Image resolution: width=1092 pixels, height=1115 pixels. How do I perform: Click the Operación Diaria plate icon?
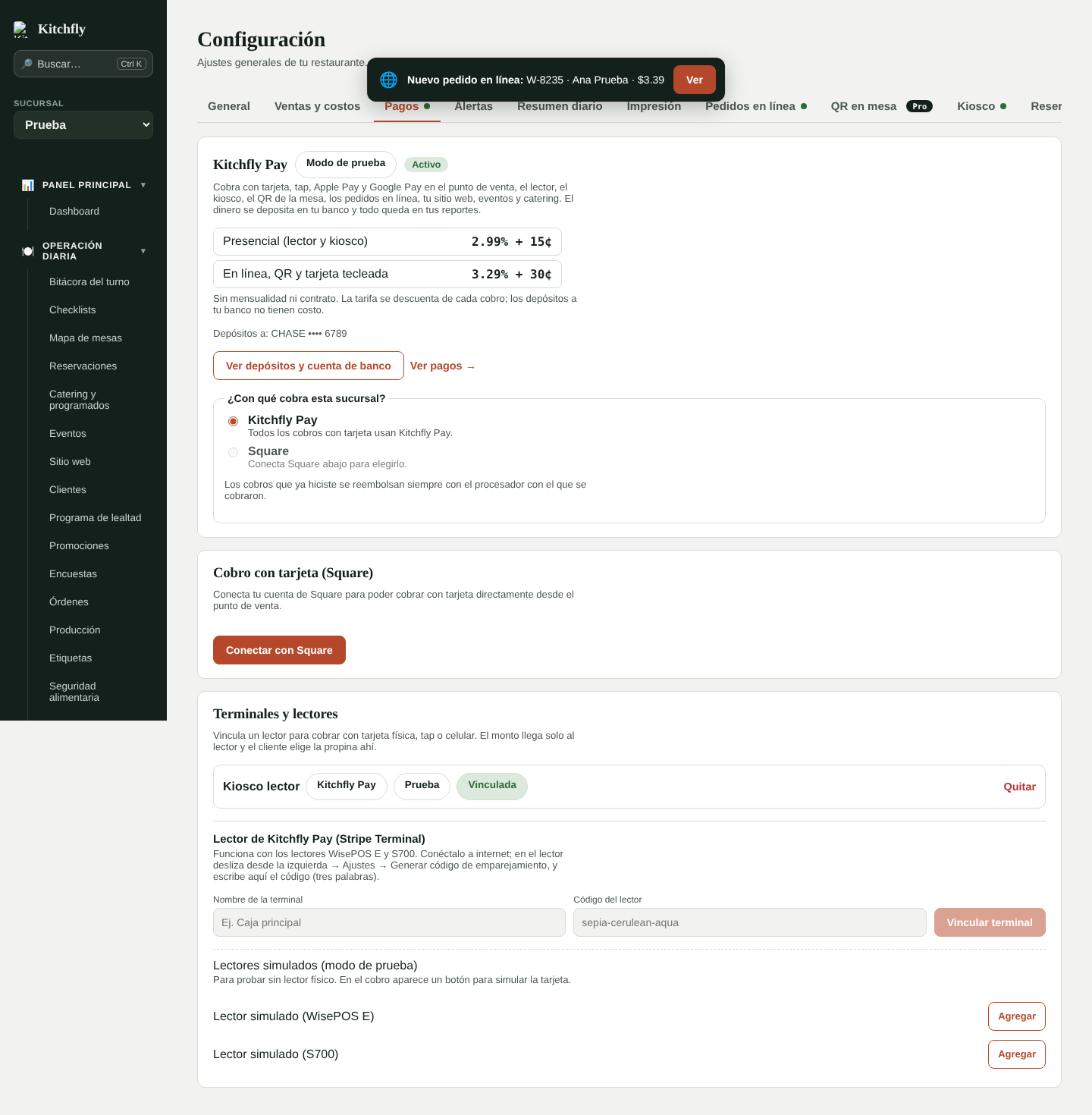[28, 251]
